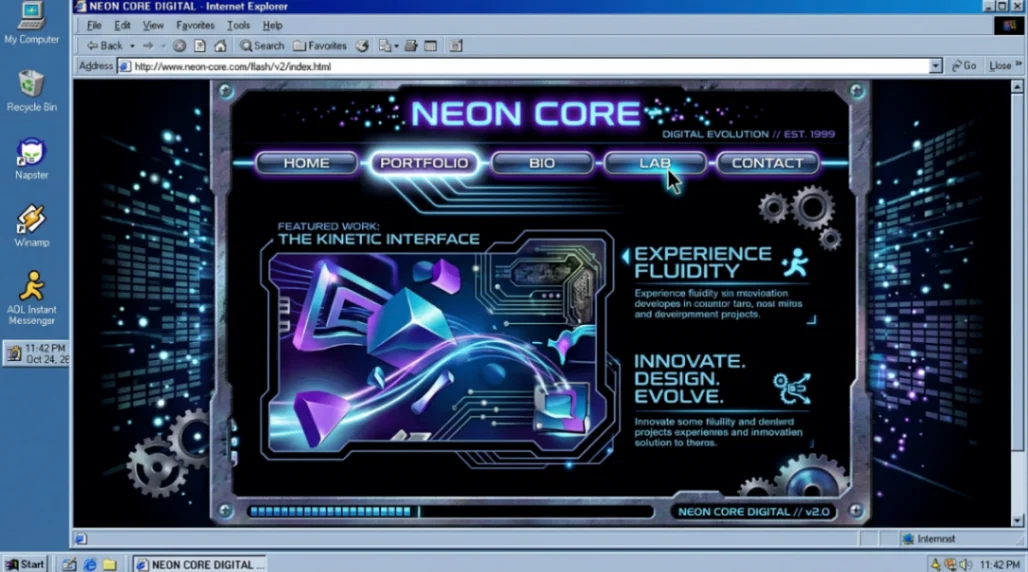Screen dimensions: 1028x572
Task: Click the first quick launch icon
Action: 69,564
